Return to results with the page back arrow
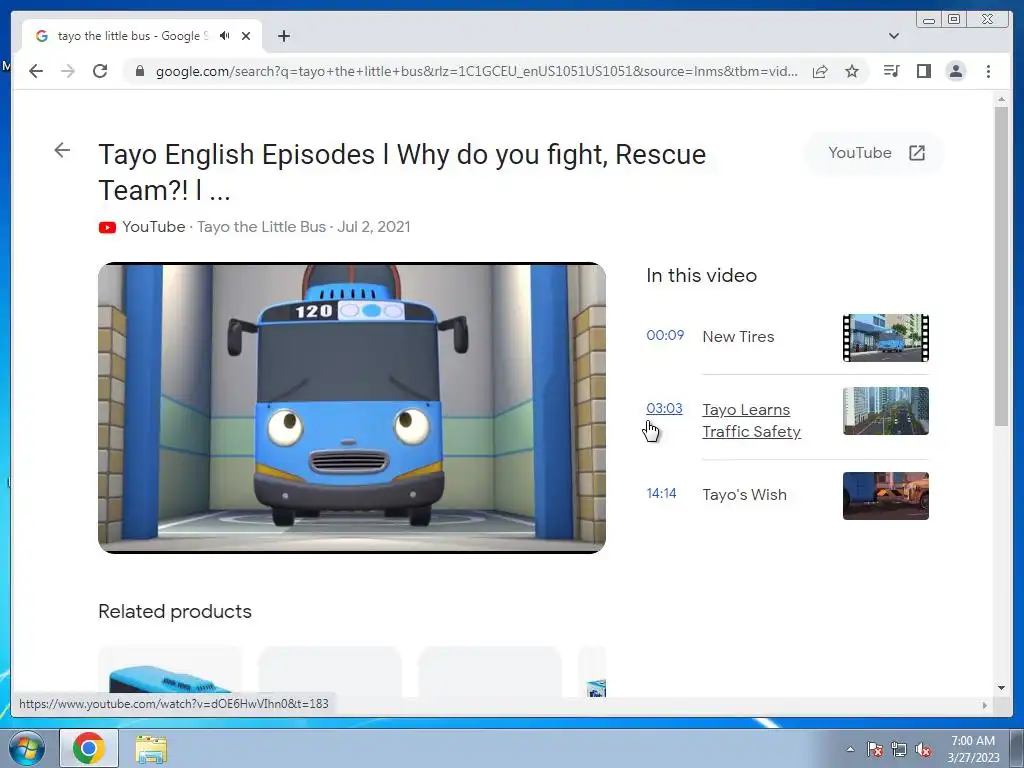The width and height of the screenshot is (1024, 768). 62,150
